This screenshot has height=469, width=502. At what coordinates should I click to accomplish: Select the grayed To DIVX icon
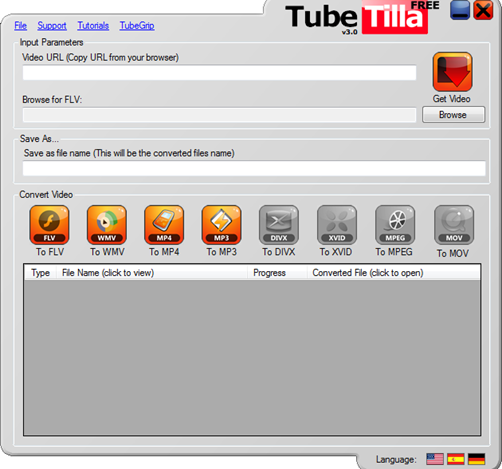tap(279, 225)
